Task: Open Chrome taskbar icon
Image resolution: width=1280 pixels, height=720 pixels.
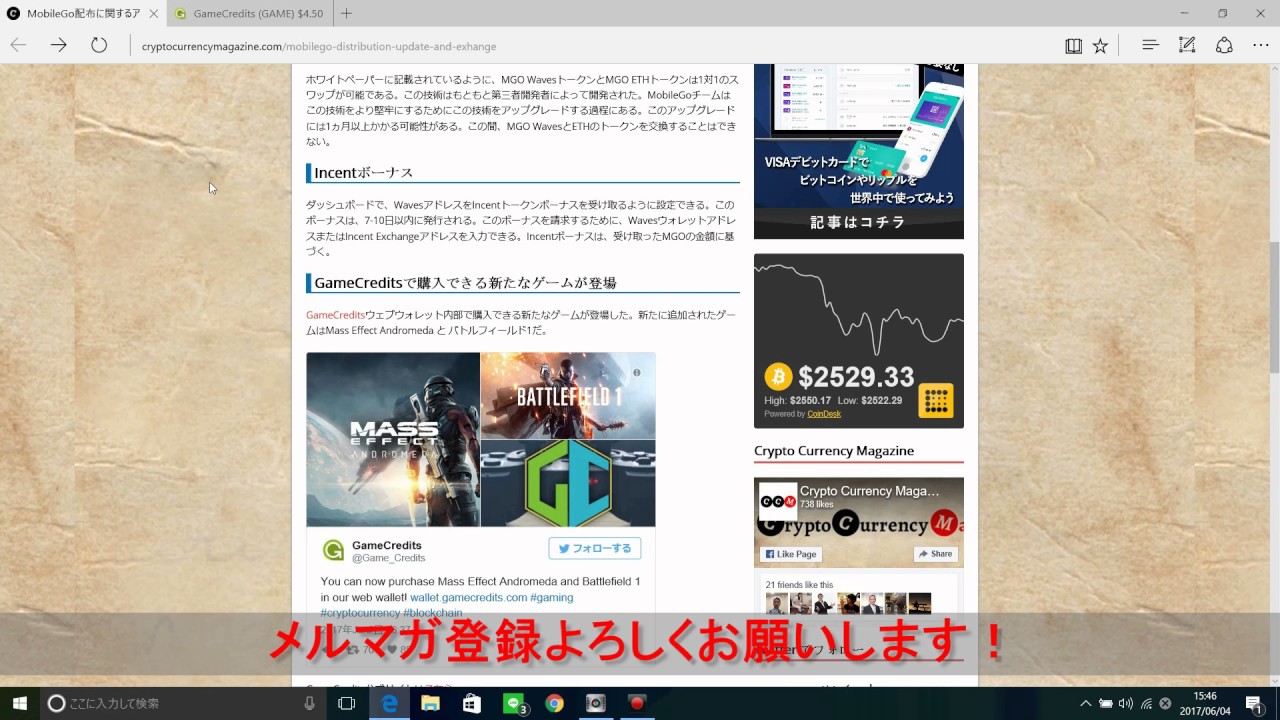Action: tap(554, 703)
